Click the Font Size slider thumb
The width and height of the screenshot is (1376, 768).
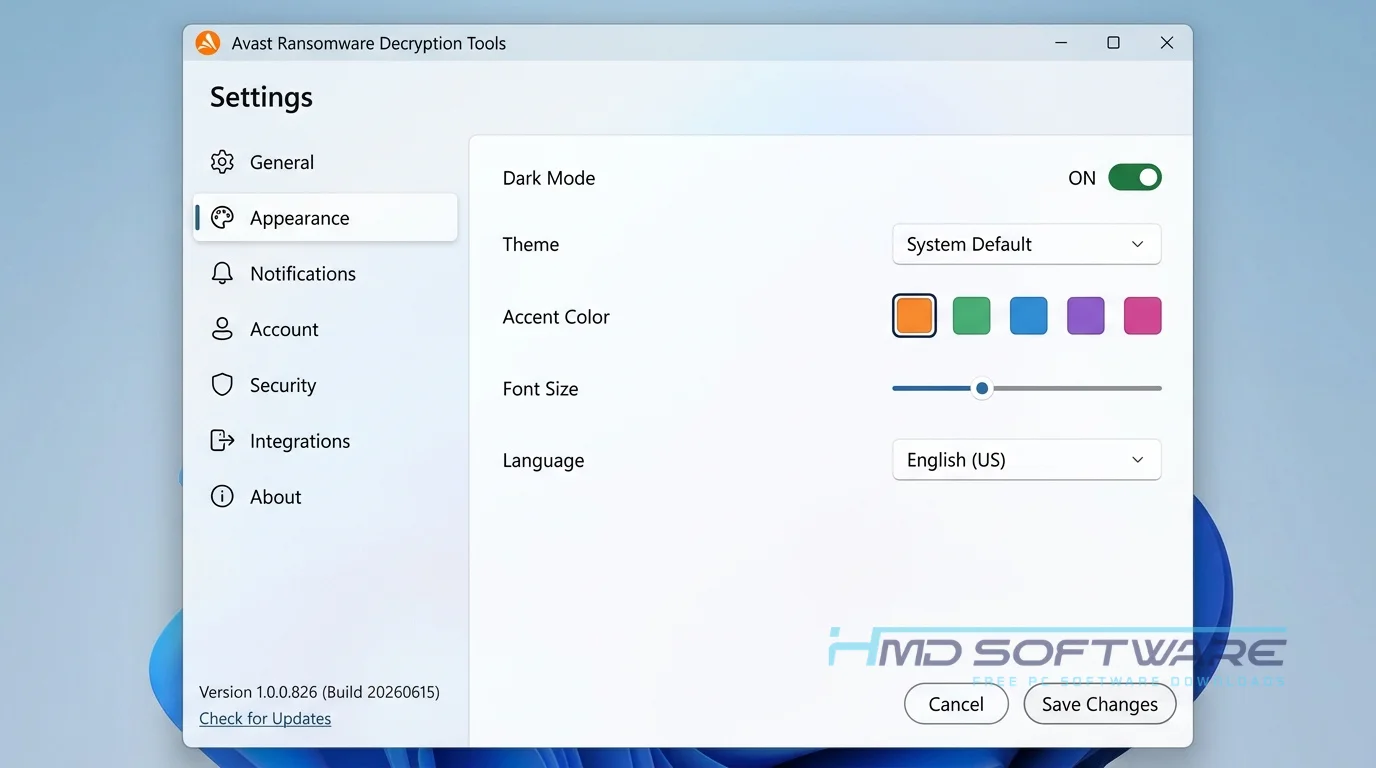(x=982, y=388)
